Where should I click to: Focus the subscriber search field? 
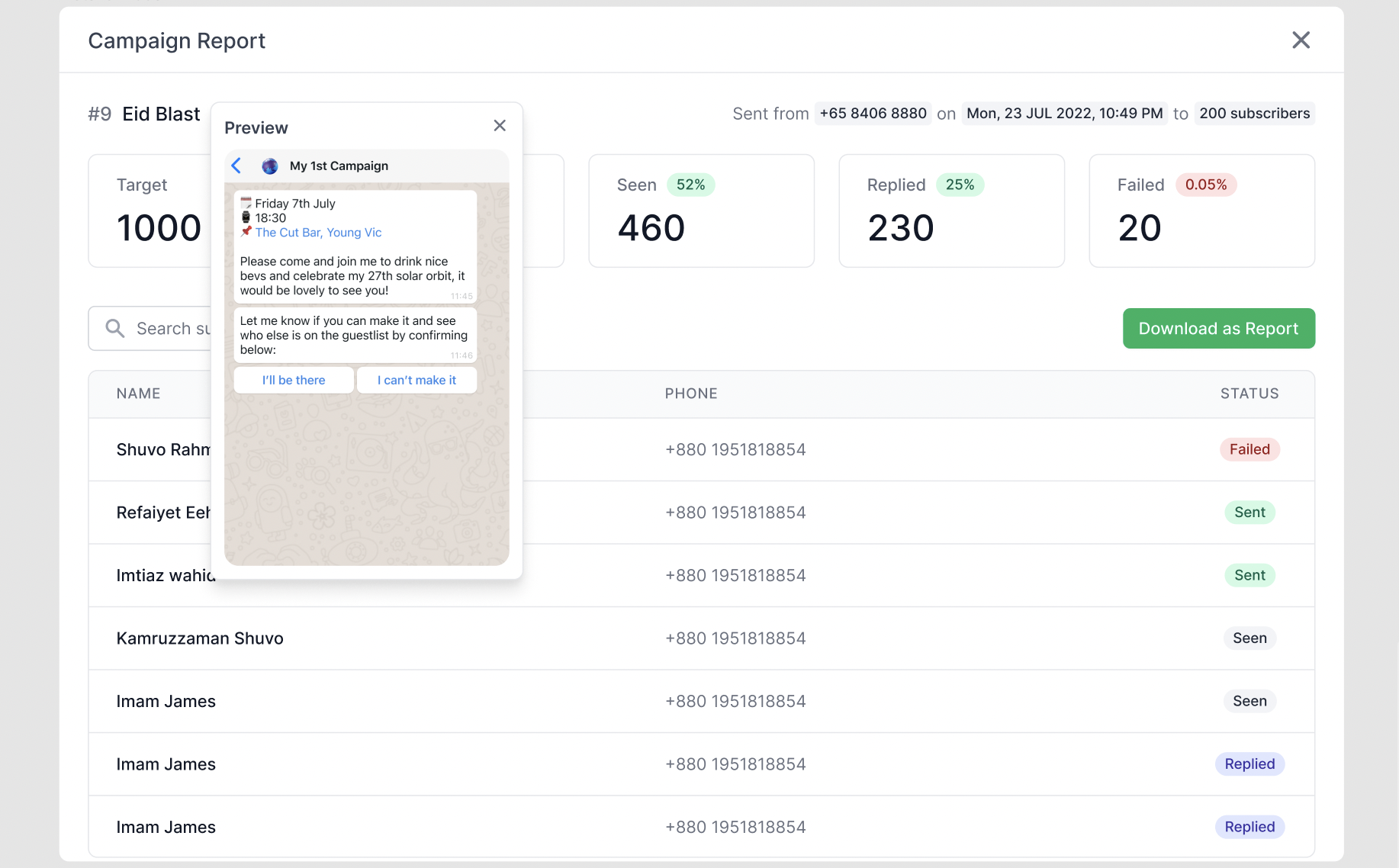coord(172,329)
